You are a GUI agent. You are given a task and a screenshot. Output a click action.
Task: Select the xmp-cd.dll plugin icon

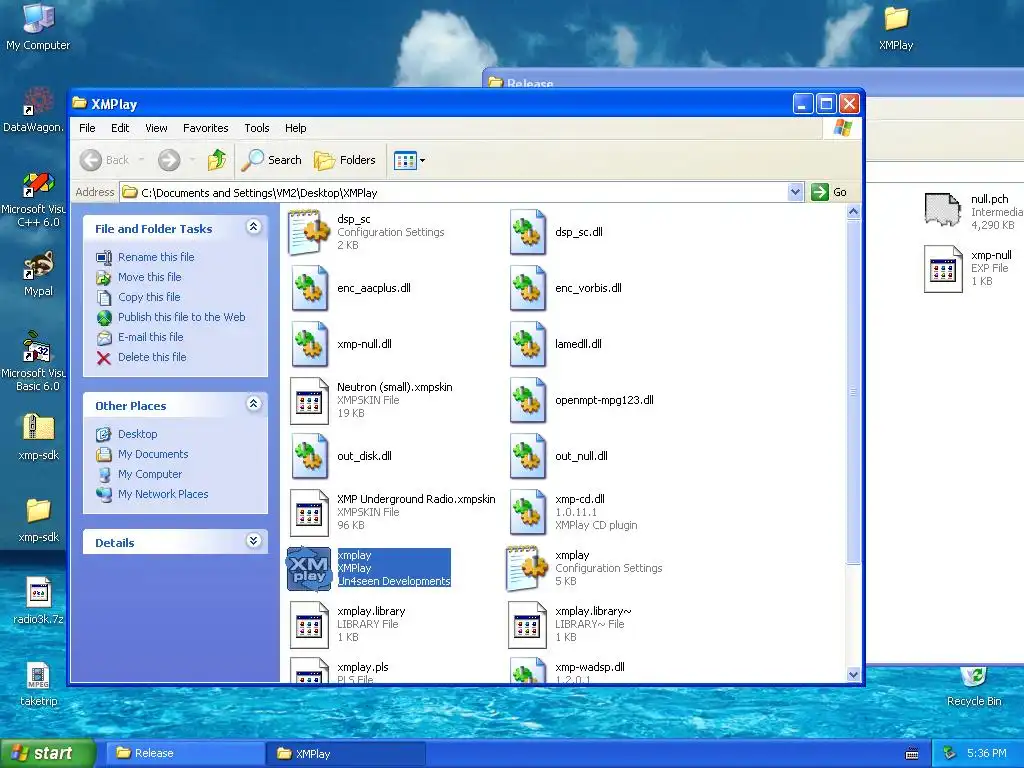coord(528,513)
